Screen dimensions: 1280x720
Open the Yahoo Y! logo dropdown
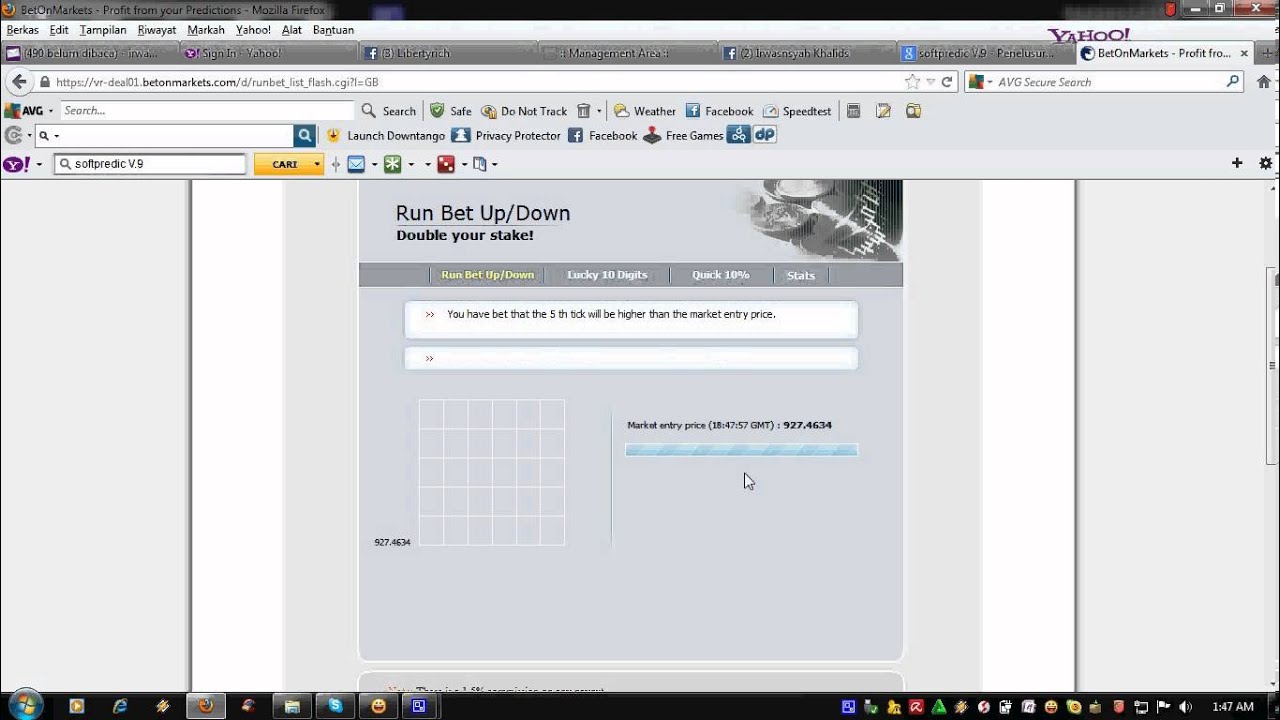click(x=39, y=164)
